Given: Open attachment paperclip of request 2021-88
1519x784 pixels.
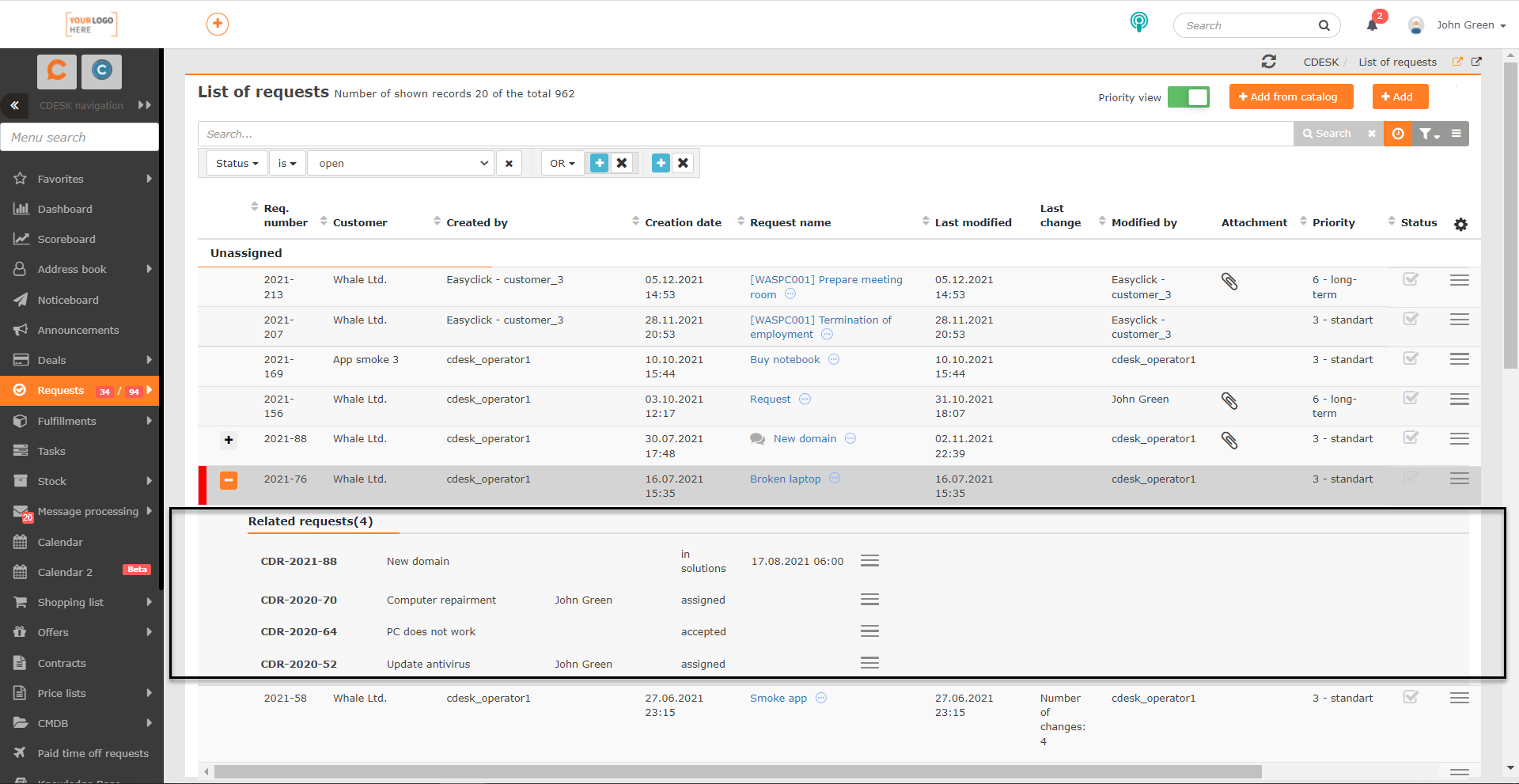Looking at the screenshot, I should (x=1229, y=441).
